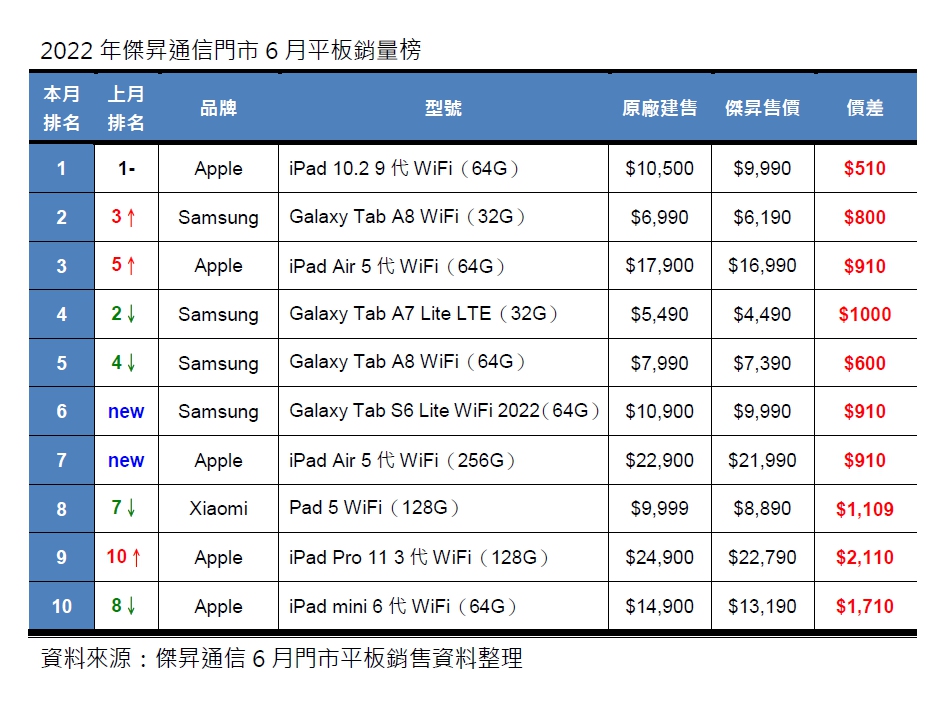Click the '本月排名' column header
This screenshot has height=704, width=940.
(61, 108)
